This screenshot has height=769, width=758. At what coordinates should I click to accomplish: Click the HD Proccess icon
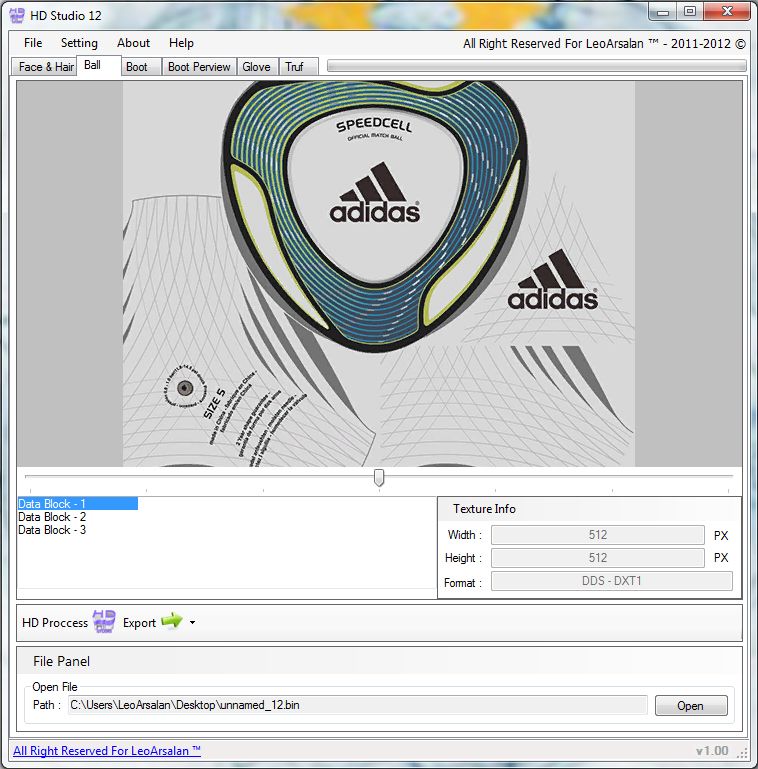click(104, 622)
